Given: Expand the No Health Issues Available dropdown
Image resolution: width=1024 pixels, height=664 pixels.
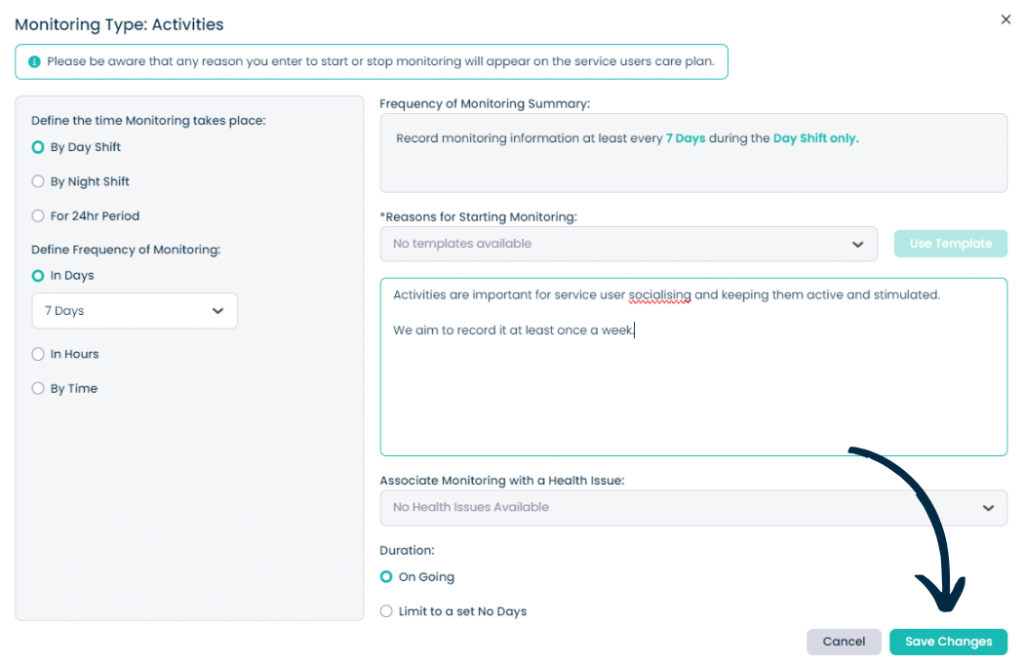Looking at the screenshot, I should (693, 508).
